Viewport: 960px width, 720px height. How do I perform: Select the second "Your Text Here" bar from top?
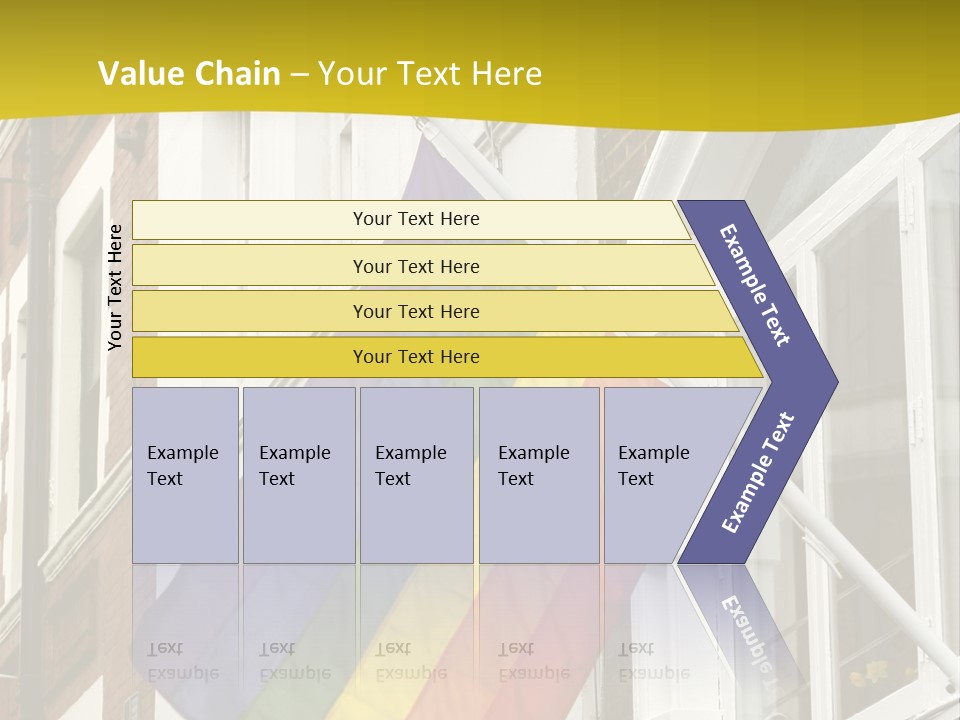pos(415,266)
